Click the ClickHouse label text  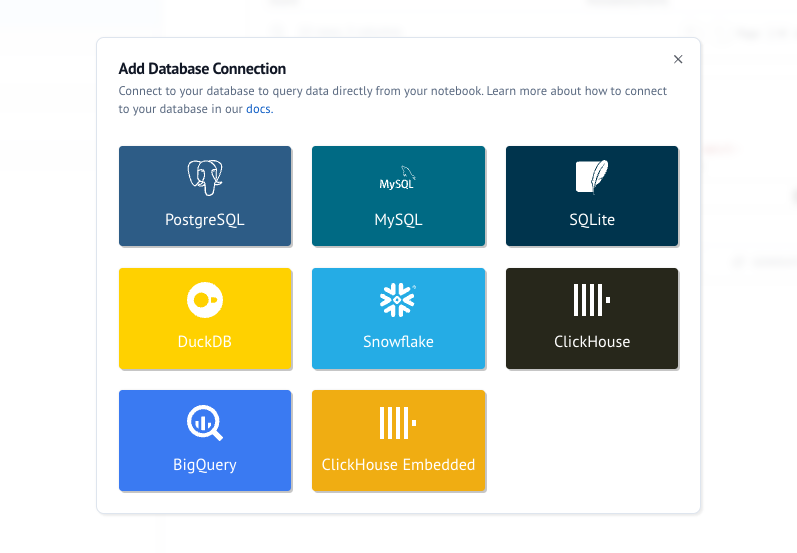pyautogui.click(x=592, y=342)
